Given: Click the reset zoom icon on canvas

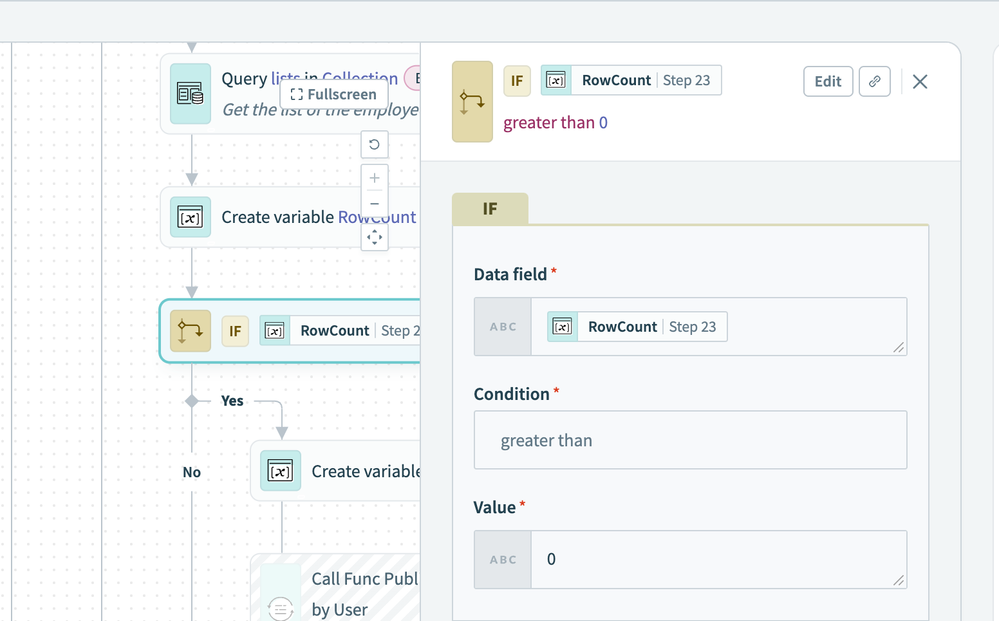Looking at the screenshot, I should [374, 145].
